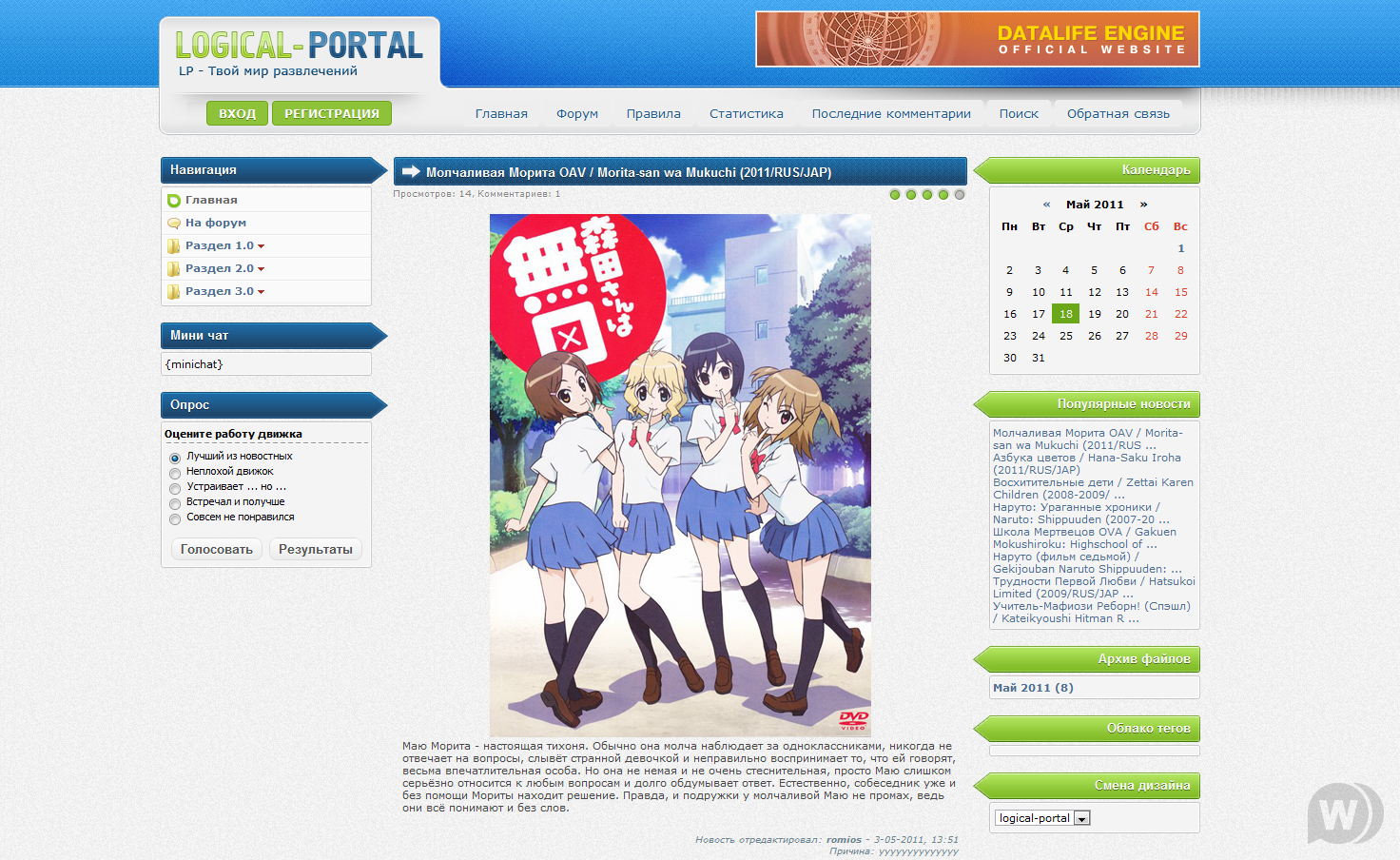Select 'Лучший из новостных' poll option

click(175, 459)
